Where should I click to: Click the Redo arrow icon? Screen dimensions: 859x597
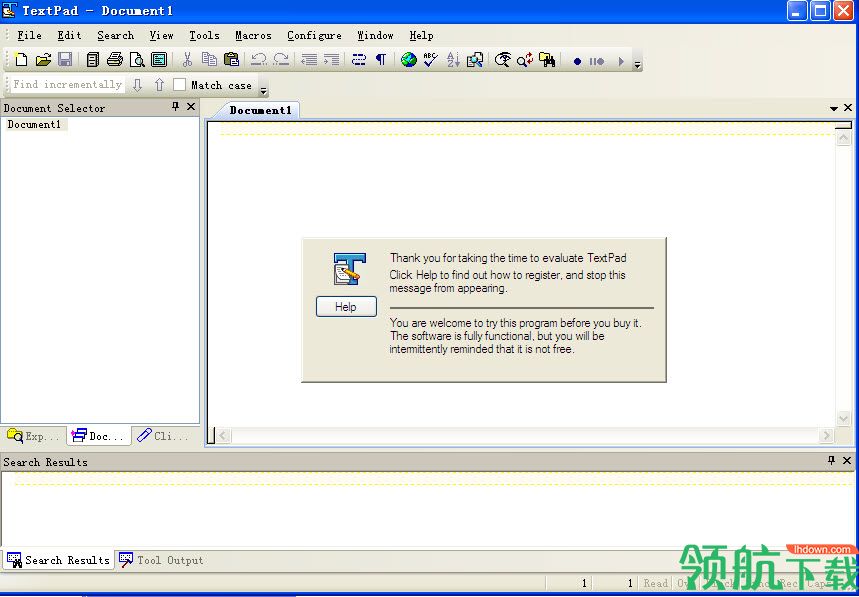(x=281, y=60)
